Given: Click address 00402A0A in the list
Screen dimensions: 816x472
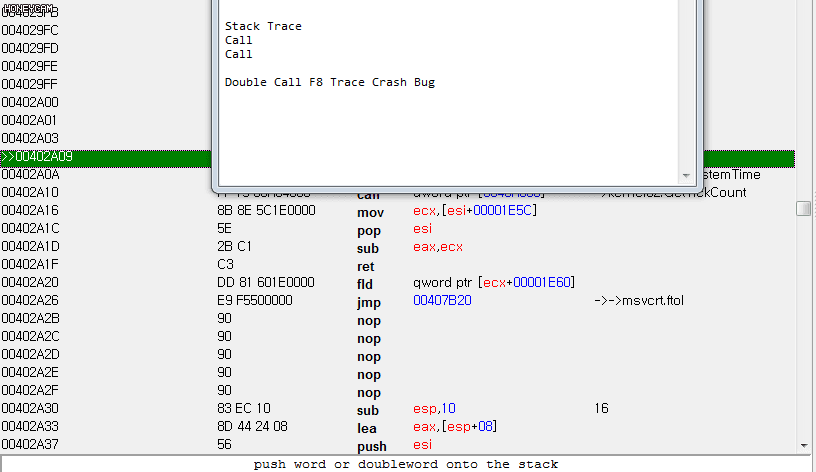Looking at the screenshot, I should click(x=30, y=174).
